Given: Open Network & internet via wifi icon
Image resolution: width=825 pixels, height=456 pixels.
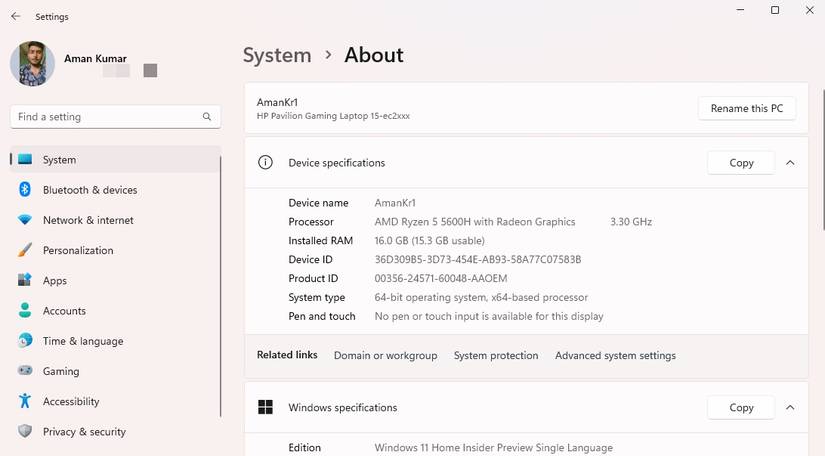Looking at the screenshot, I should (25, 220).
